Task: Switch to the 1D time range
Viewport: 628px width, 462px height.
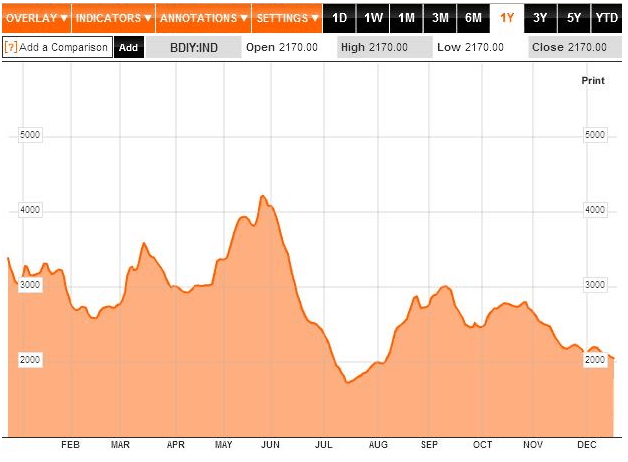Action: click(340, 18)
